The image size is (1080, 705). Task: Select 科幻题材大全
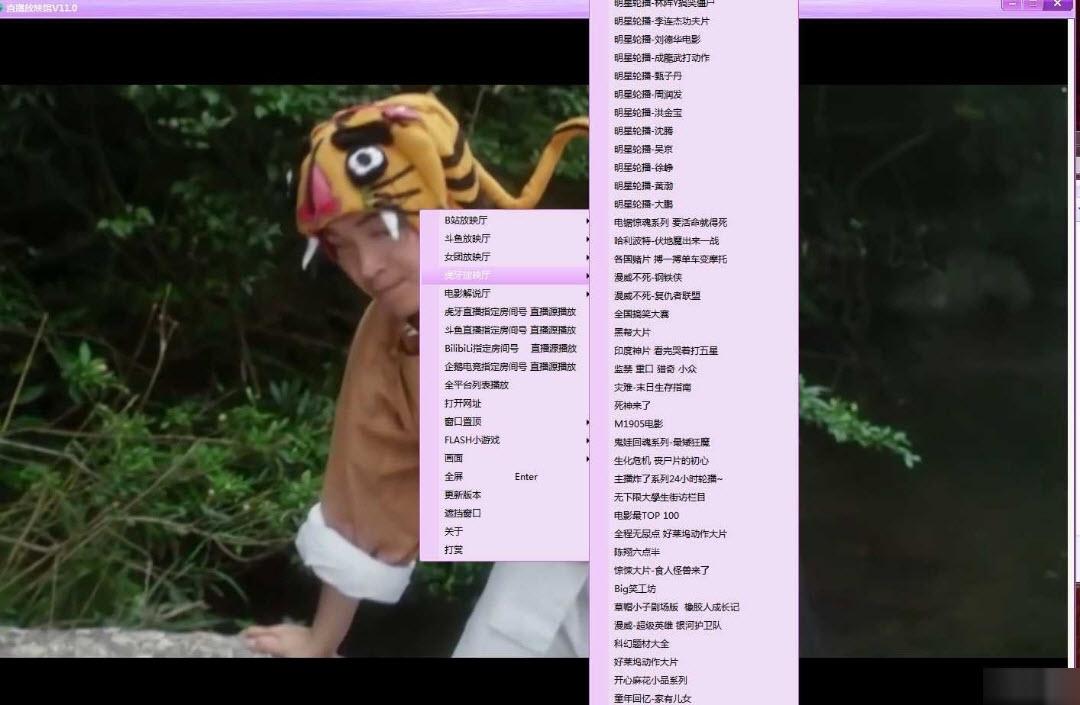pyautogui.click(x=694, y=644)
